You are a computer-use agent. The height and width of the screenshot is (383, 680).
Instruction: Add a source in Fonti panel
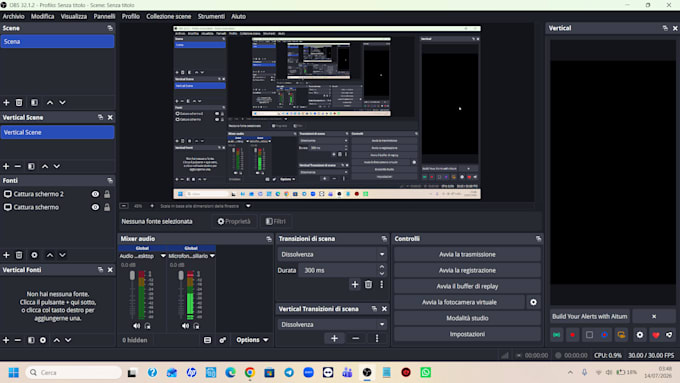pos(6,255)
